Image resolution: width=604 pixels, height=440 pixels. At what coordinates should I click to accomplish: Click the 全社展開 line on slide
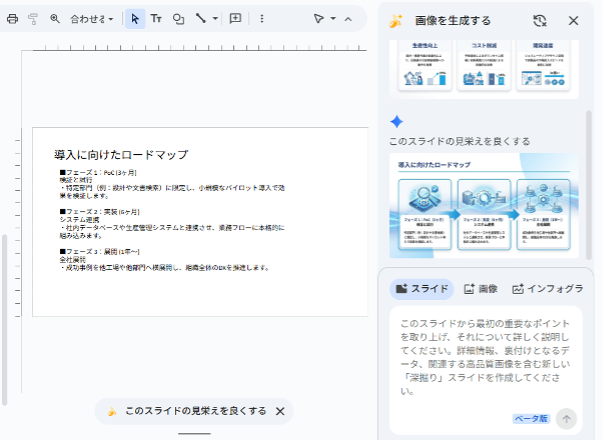click(72, 260)
